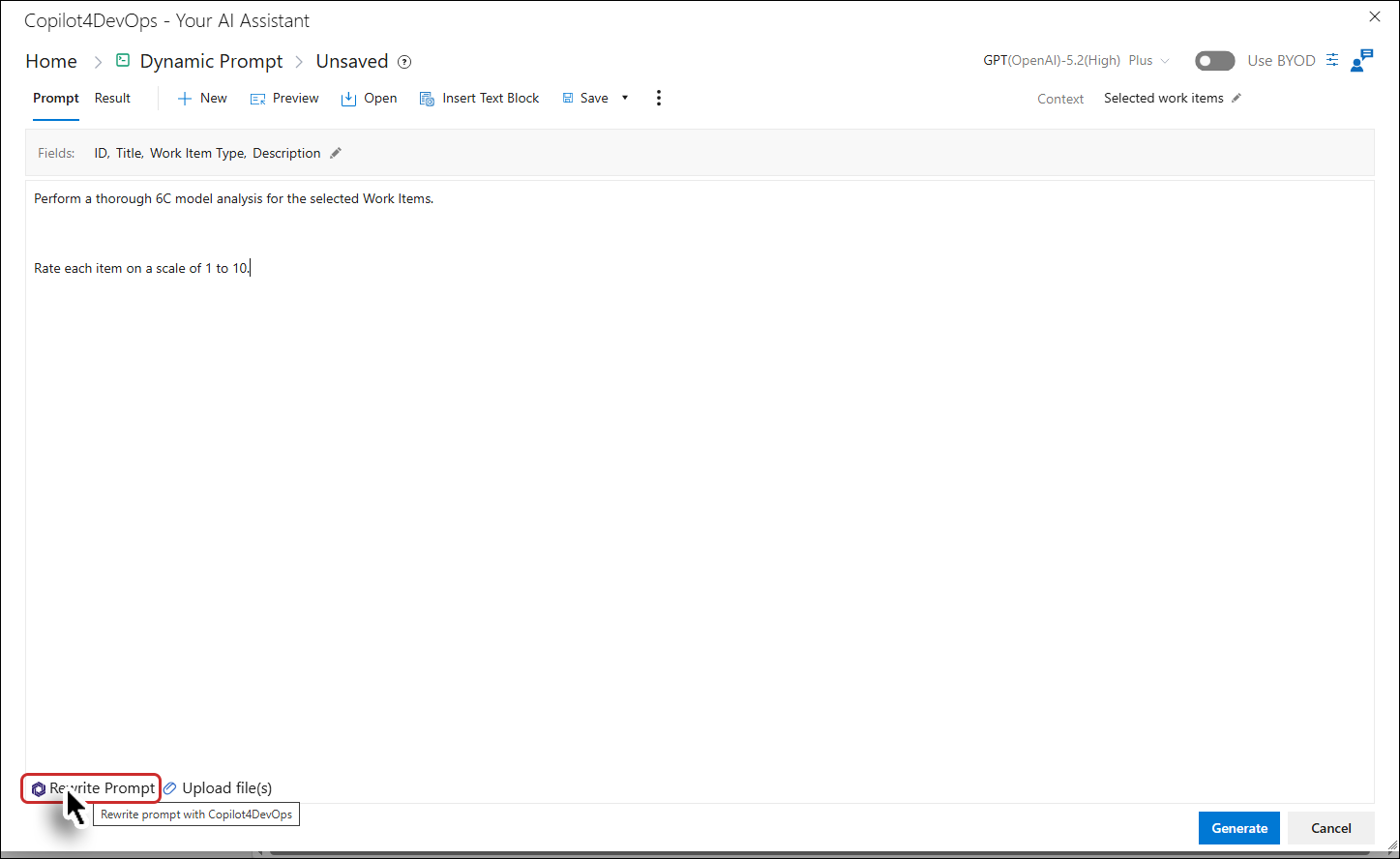1400x859 pixels.
Task: Click the Generate button
Action: 1239,828
